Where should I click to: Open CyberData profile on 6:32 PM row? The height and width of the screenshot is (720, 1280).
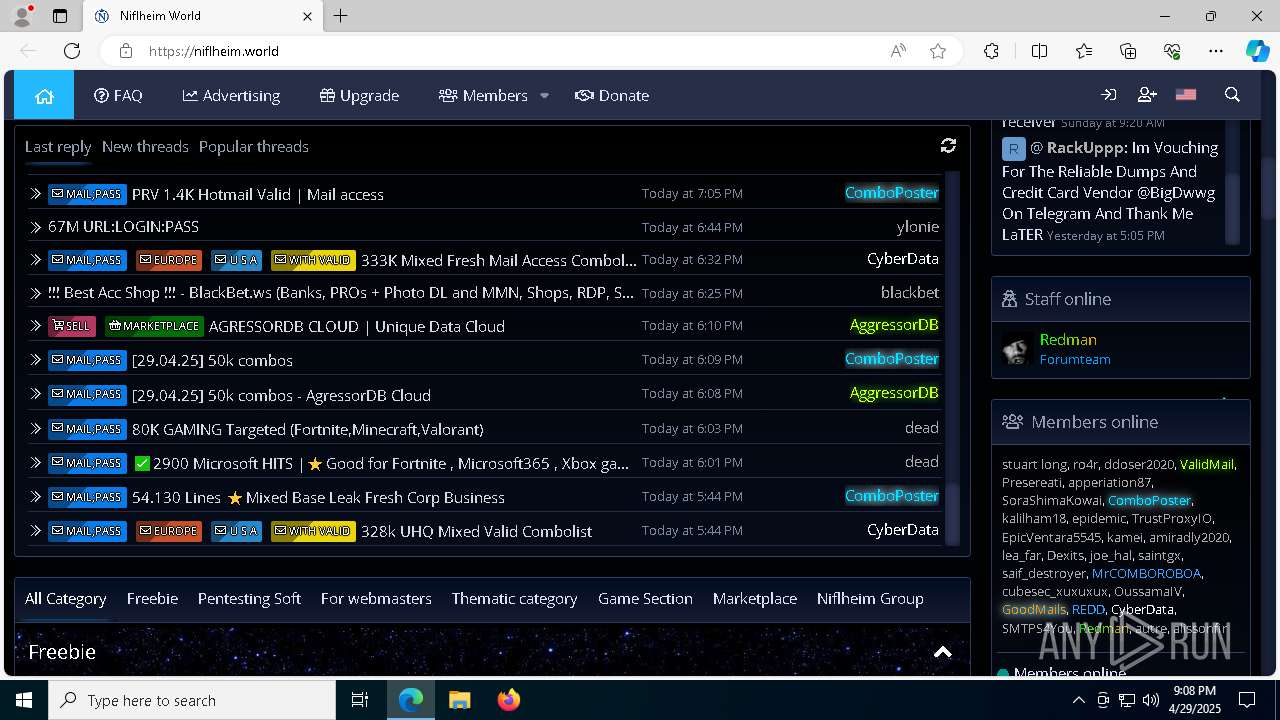[x=903, y=258]
